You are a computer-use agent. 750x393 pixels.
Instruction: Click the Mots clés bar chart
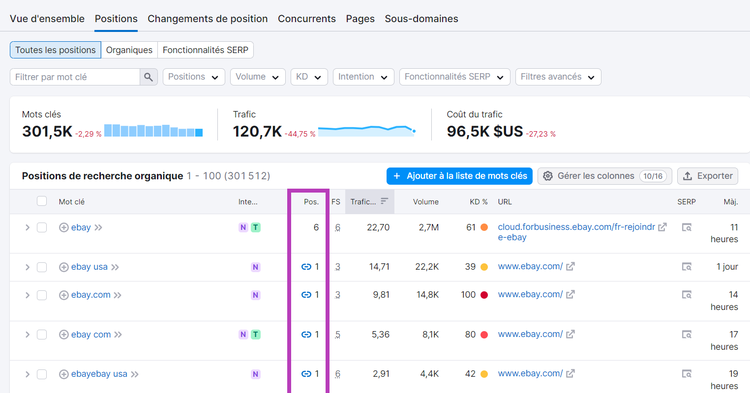154,131
